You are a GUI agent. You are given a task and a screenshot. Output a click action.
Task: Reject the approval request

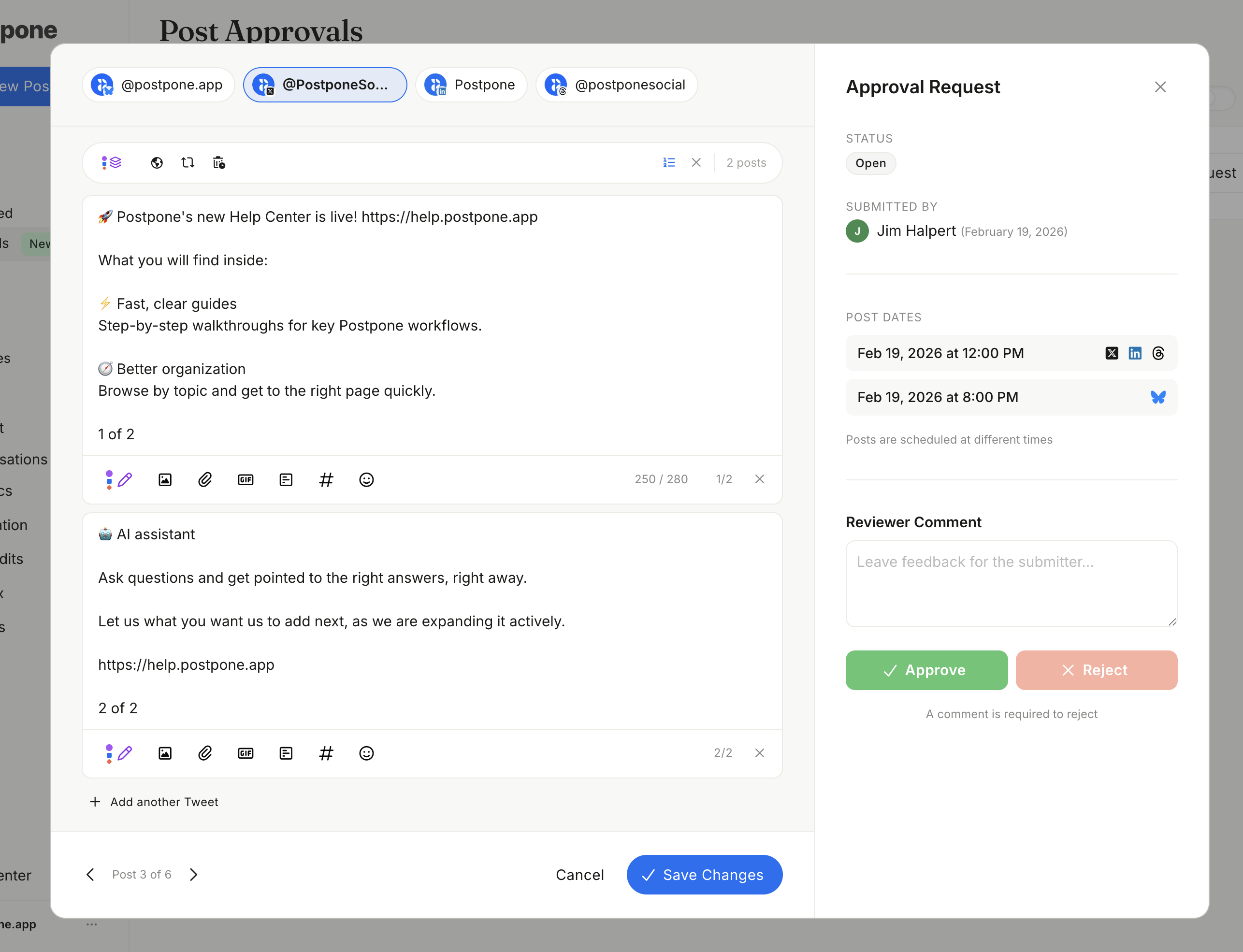coord(1097,670)
